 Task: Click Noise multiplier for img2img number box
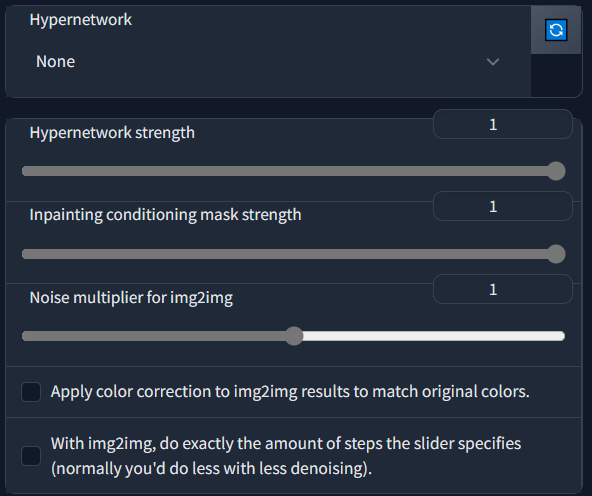coord(503,289)
